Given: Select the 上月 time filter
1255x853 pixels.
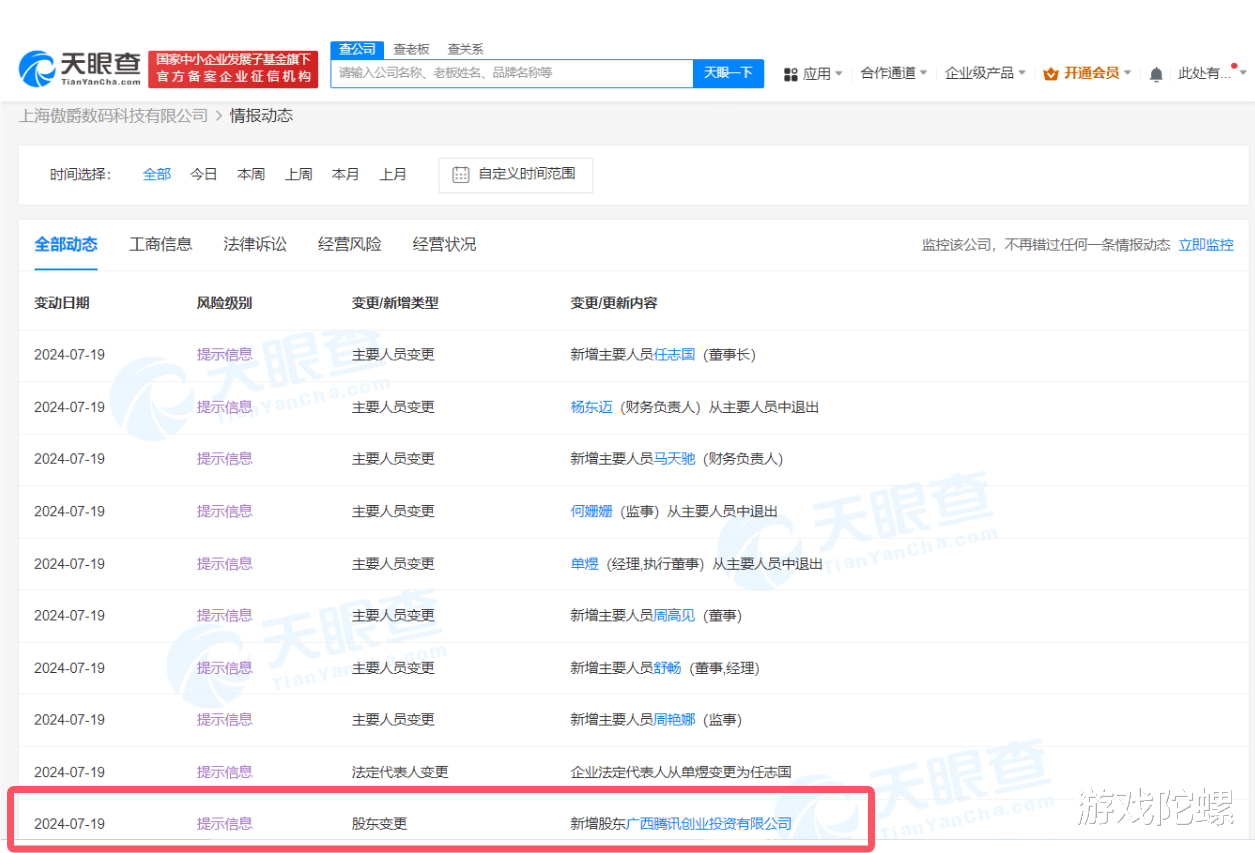Looking at the screenshot, I should (x=393, y=174).
